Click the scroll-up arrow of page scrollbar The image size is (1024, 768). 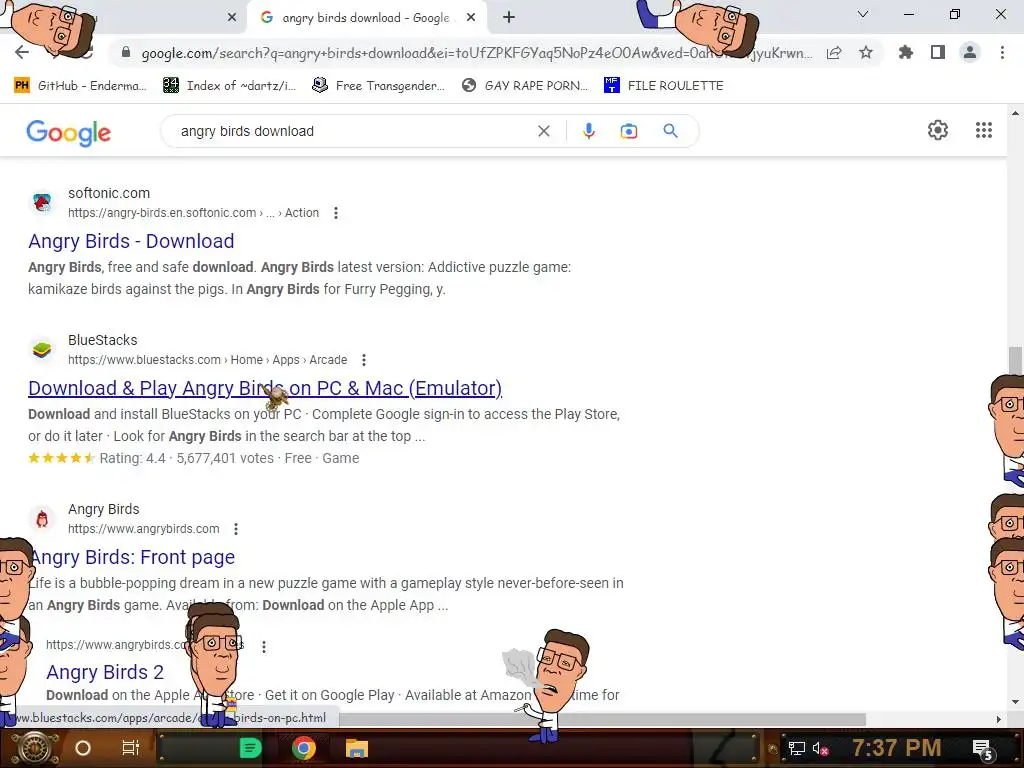1015,112
